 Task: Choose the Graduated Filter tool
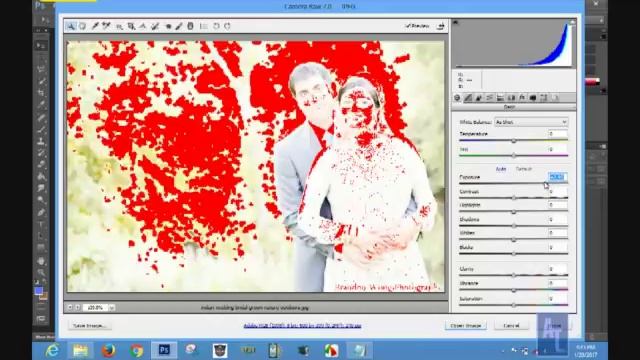190,26
